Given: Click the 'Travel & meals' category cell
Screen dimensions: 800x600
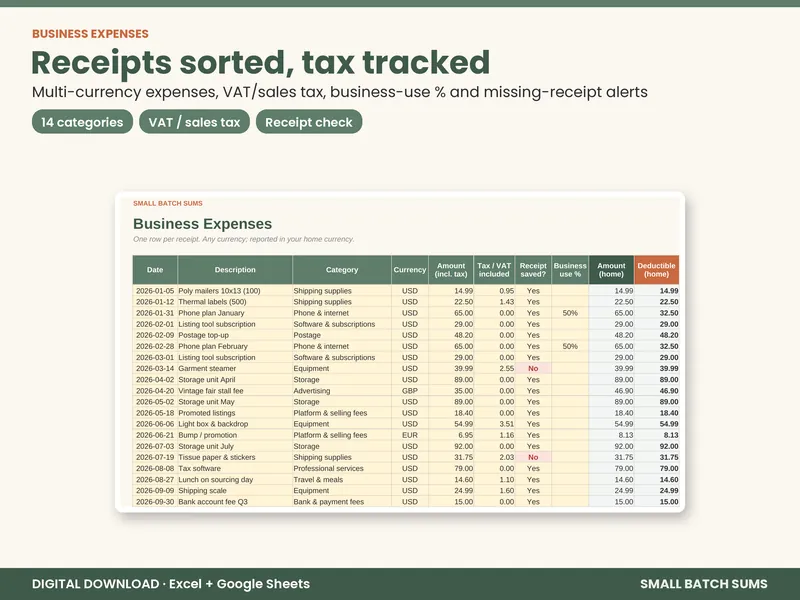Looking at the screenshot, I should [x=342, y=480].
